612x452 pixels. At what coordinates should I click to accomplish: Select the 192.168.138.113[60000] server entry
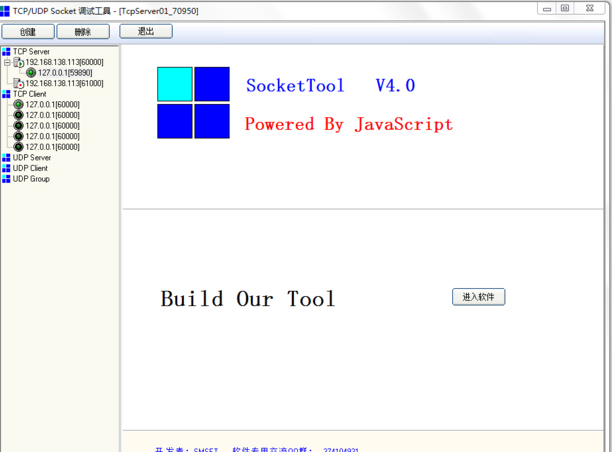click(64, 62)
